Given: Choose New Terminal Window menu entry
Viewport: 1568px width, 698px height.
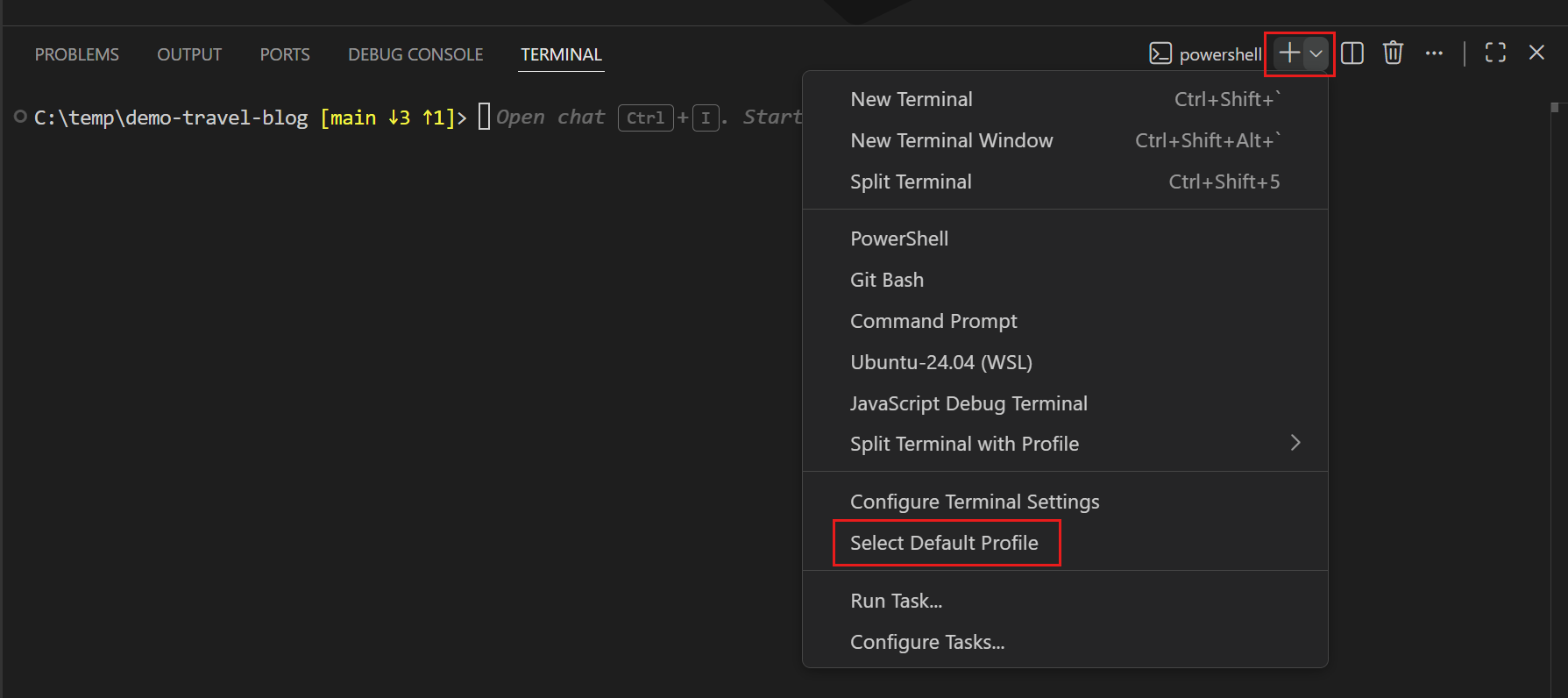Looking at the screenshot, I should pos(952,140).
